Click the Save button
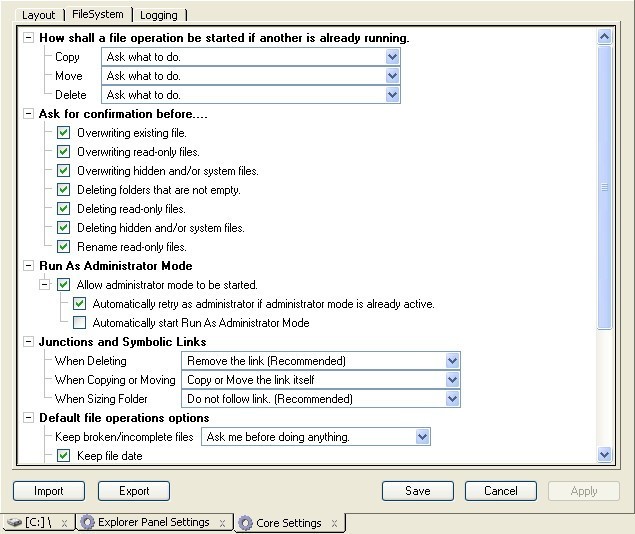 point(418,491)
